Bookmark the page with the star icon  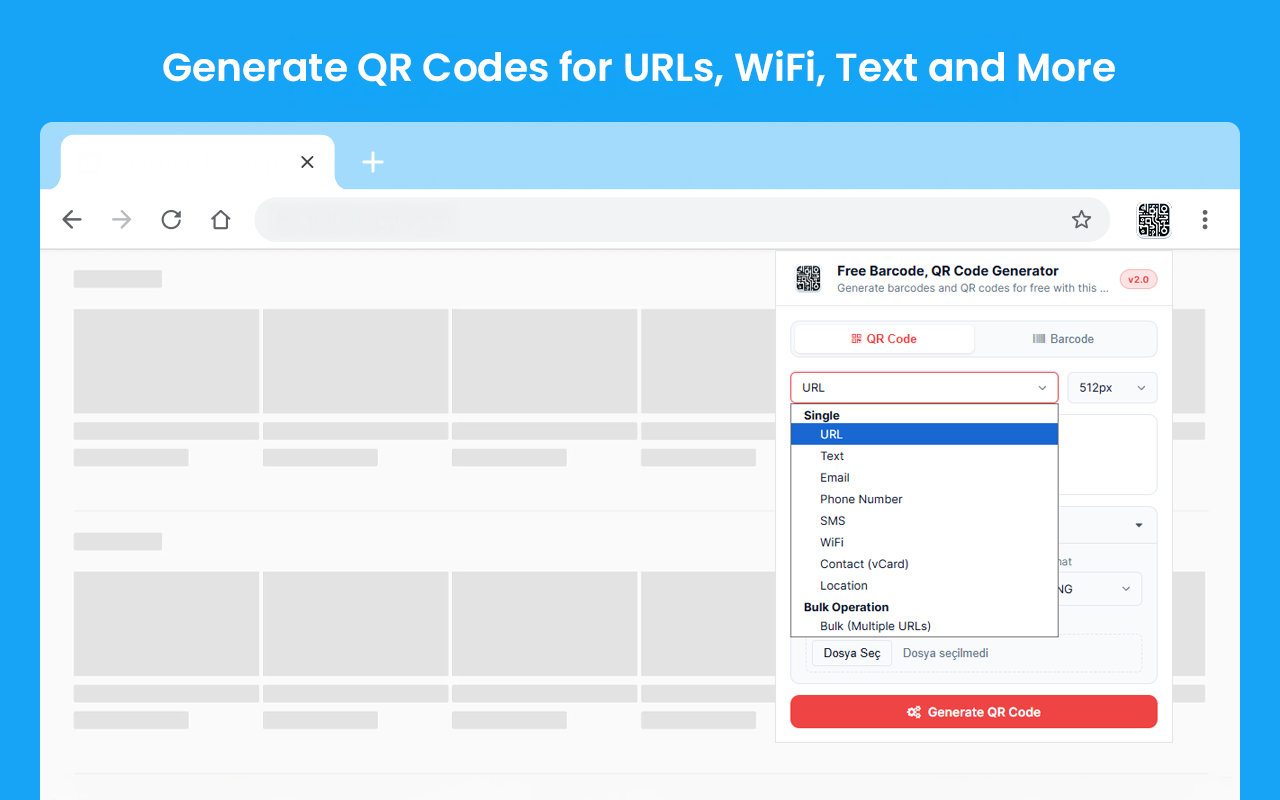[x=1082, y=218]
